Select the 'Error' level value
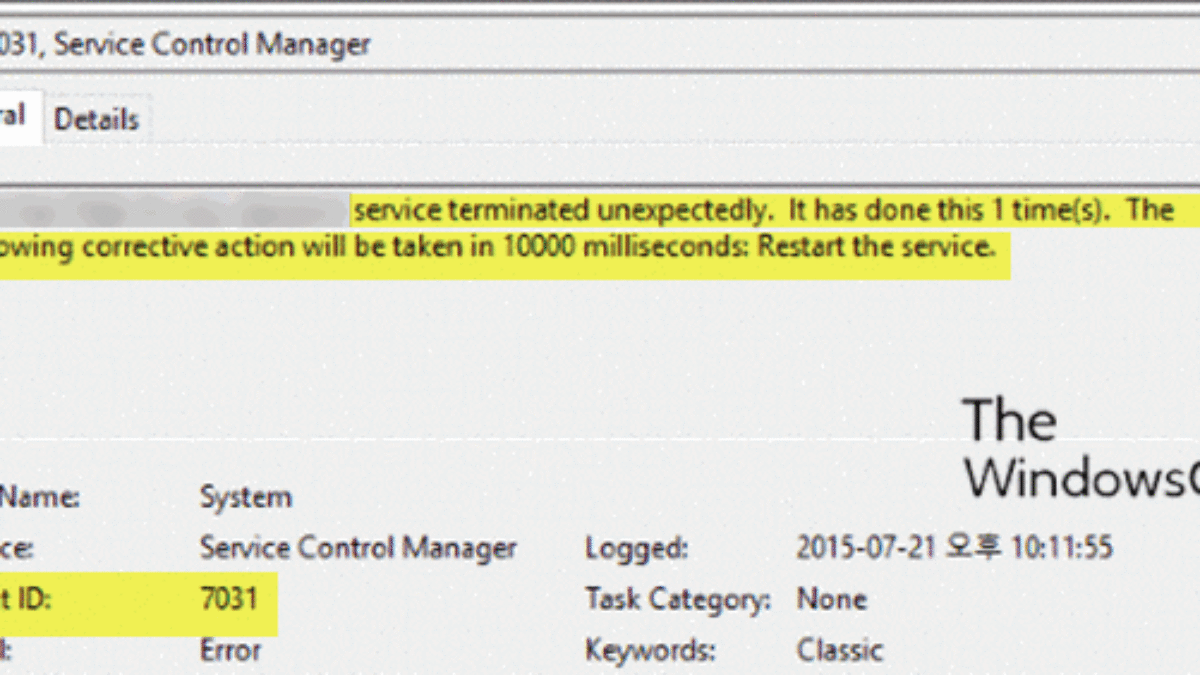The width and height of the screenshot is (1200, 675). pos(230,650)
